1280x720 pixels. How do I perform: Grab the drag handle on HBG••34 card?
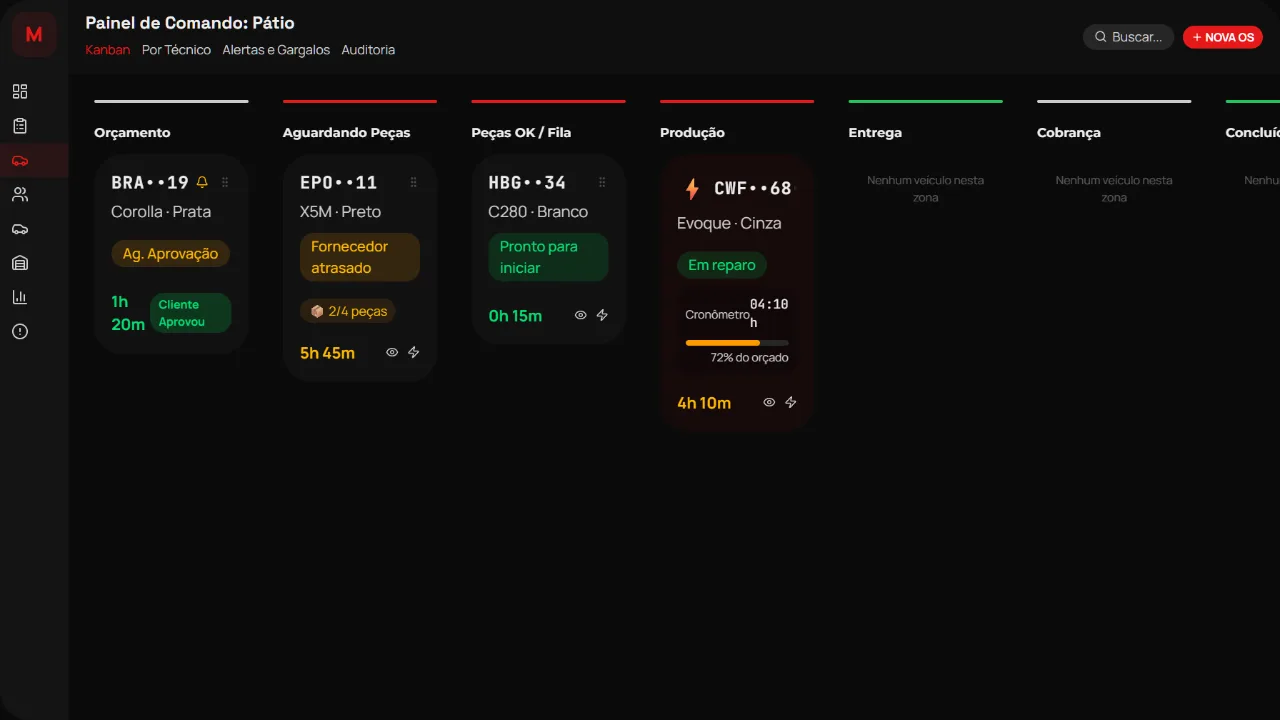(602, 182)
